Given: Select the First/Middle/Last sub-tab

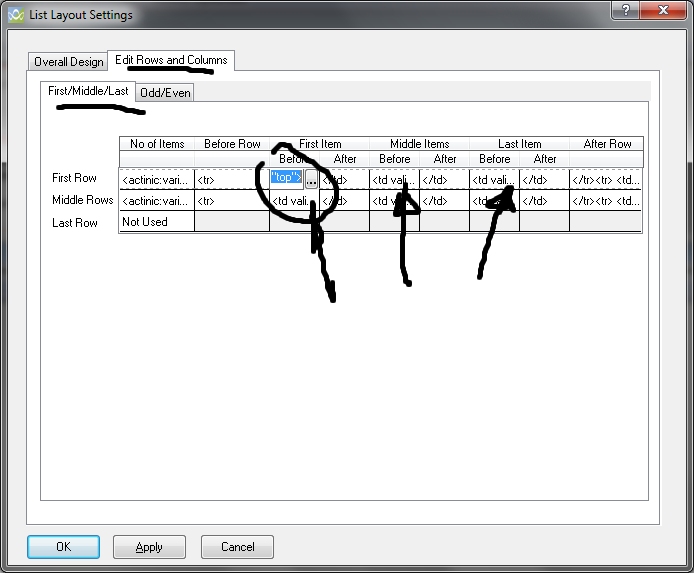Looking at the screenshot, I should tap(88, 91).
